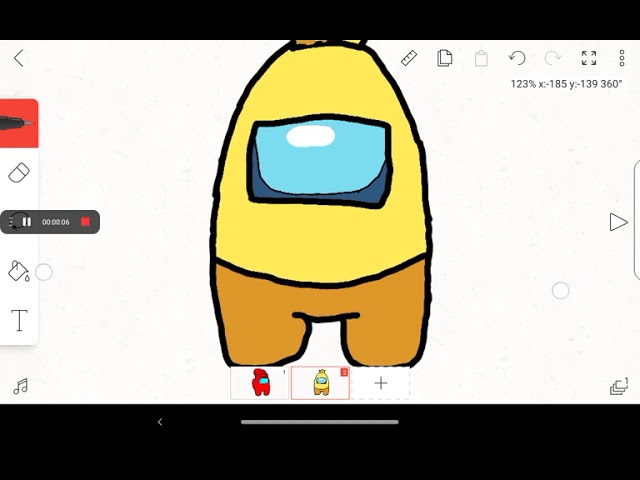Tap the Android back navigation arrow

[x=160, y=422]
